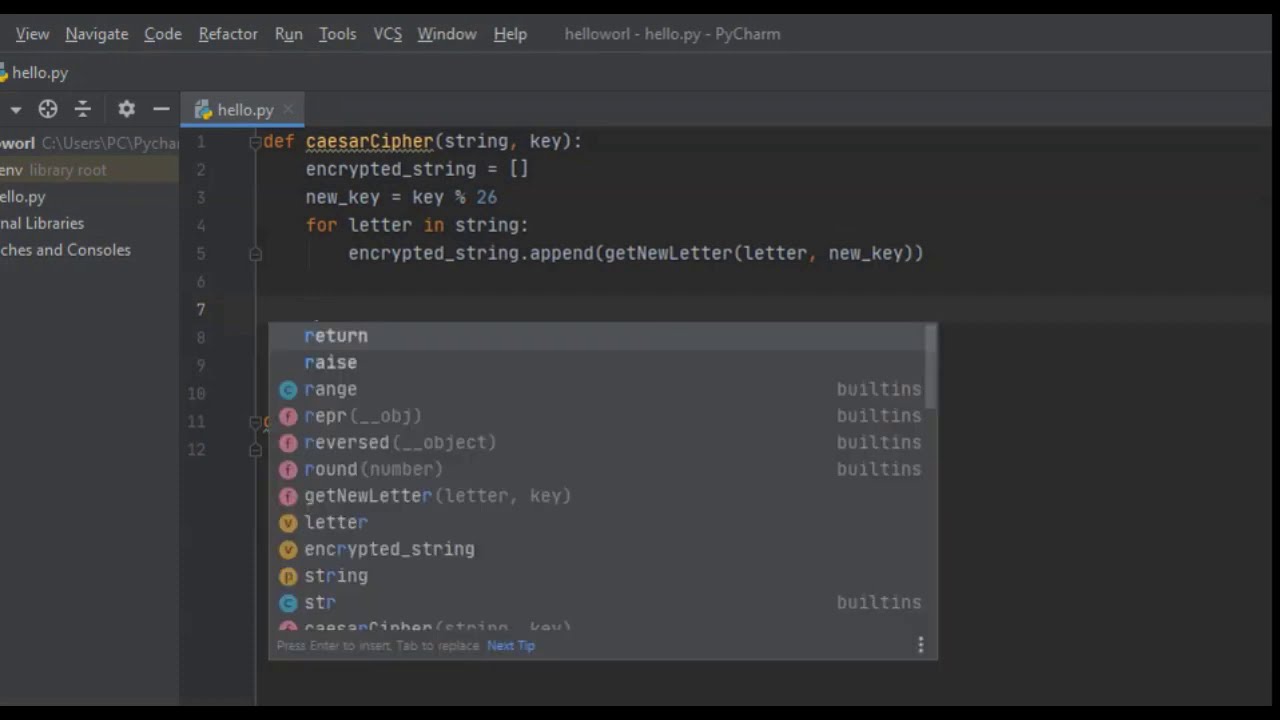The width and height of the screenshot is (1280, 720).
Task: Open the Run menu
Action: 289,34
